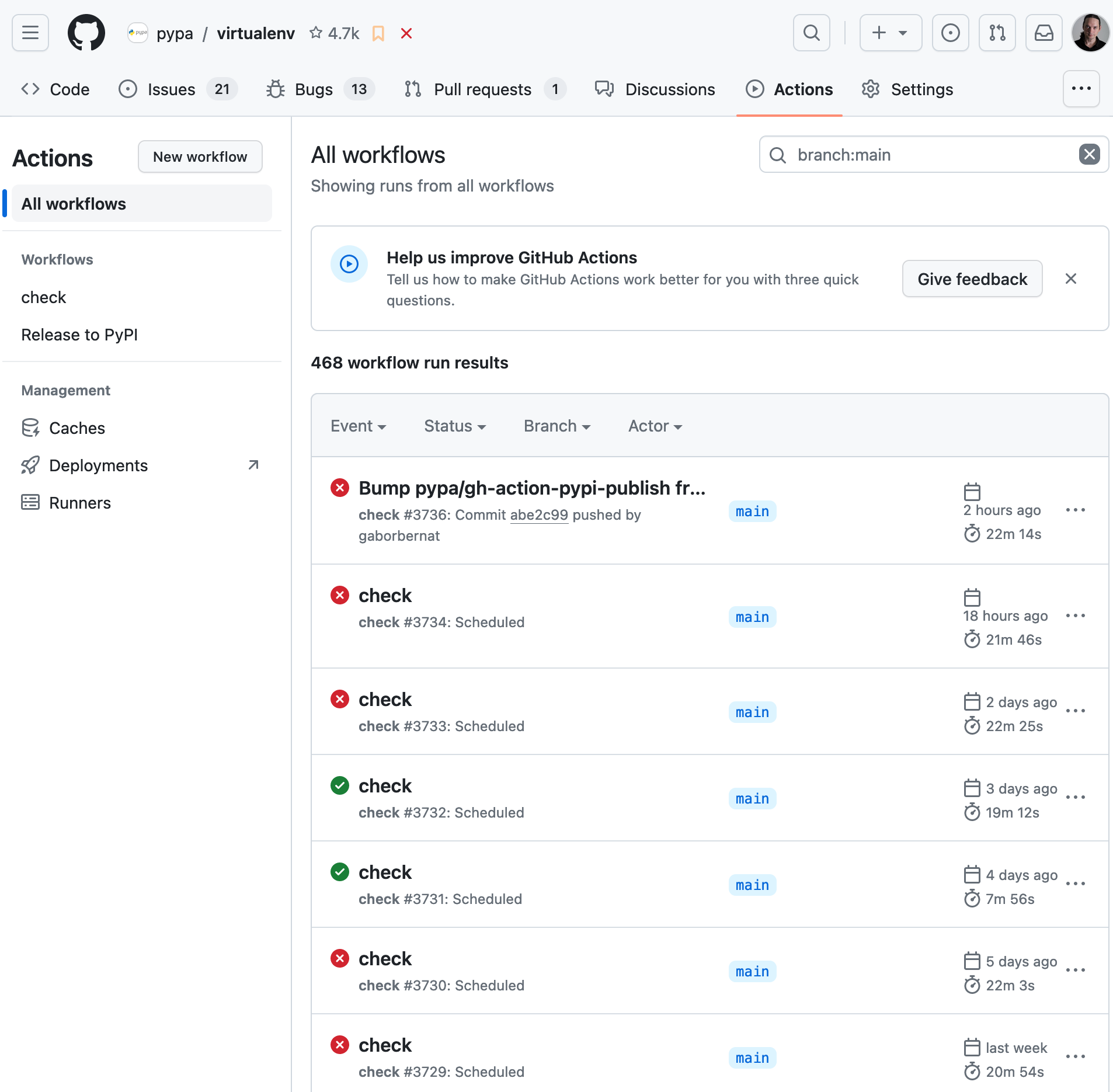Expand the Event filter dropdown

pos(358,426)
